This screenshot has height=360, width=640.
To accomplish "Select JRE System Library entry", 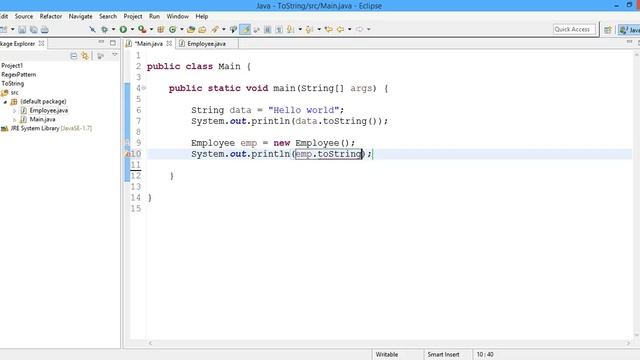I will 46,129.
